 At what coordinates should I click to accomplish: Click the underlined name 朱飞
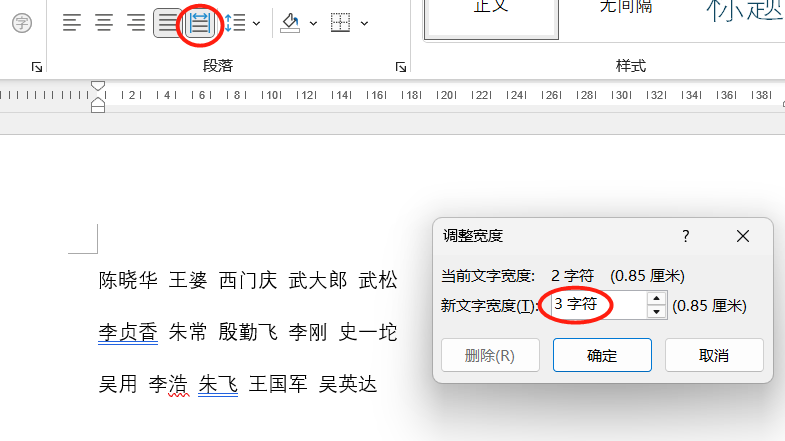218,384
